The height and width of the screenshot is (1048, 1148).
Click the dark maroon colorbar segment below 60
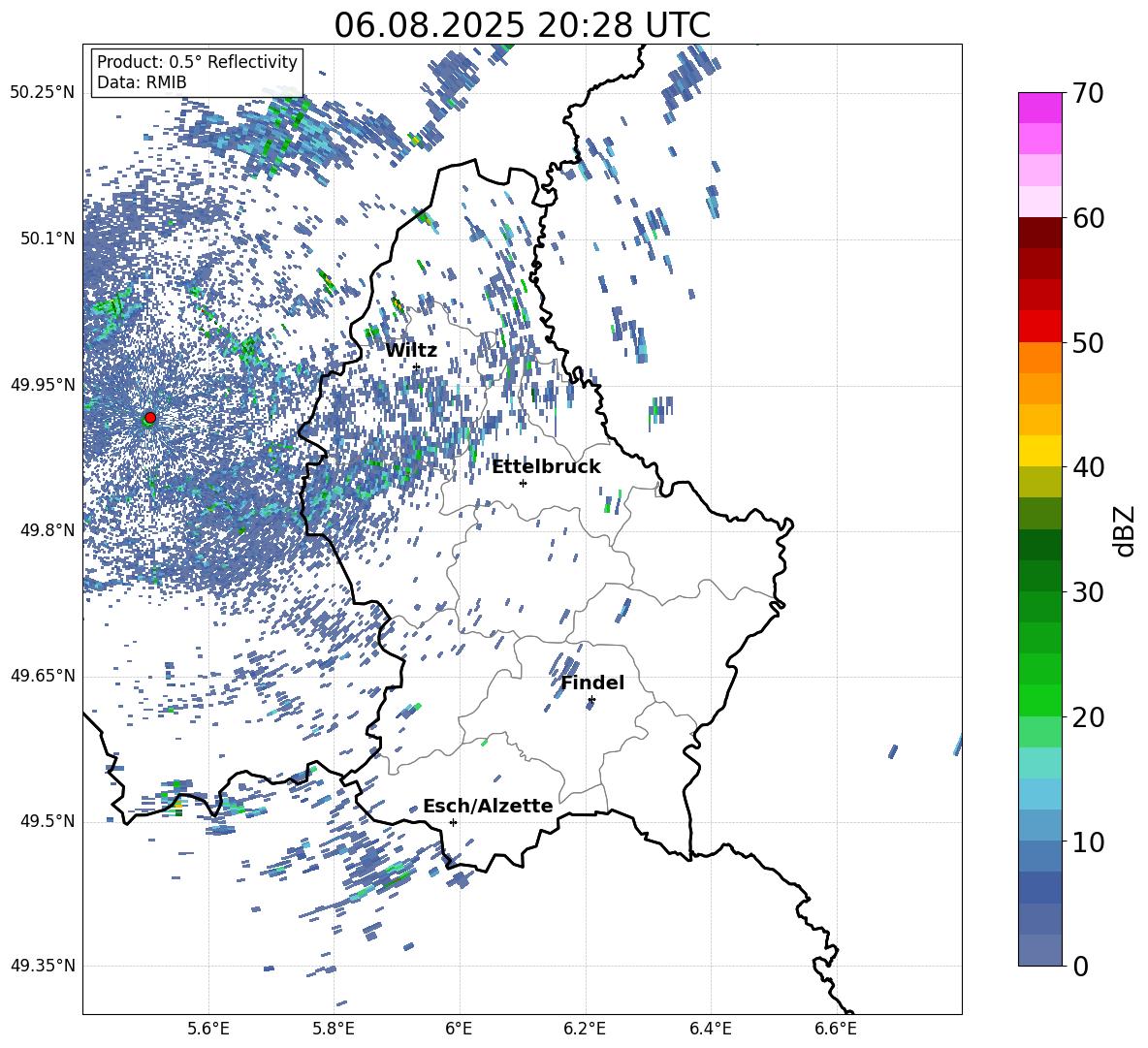[x=1039, y=233]
